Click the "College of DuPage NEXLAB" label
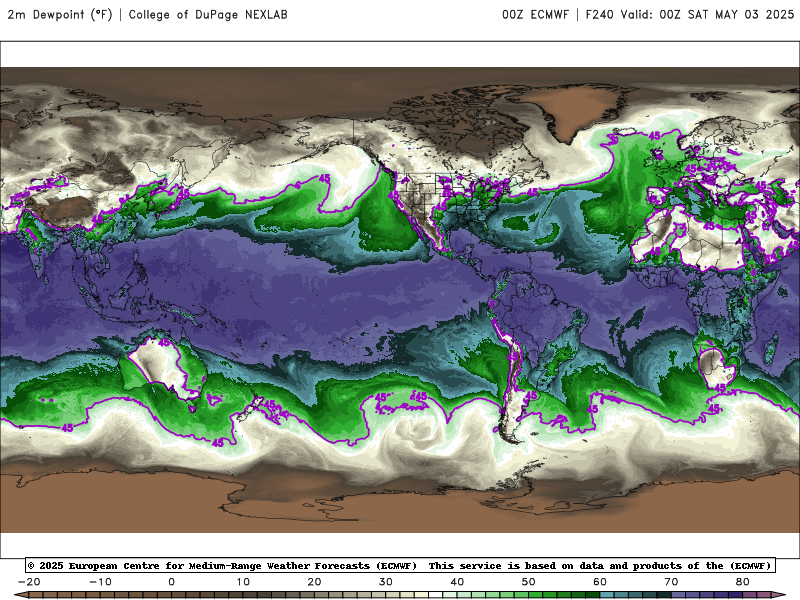 (x=208, y=14)
